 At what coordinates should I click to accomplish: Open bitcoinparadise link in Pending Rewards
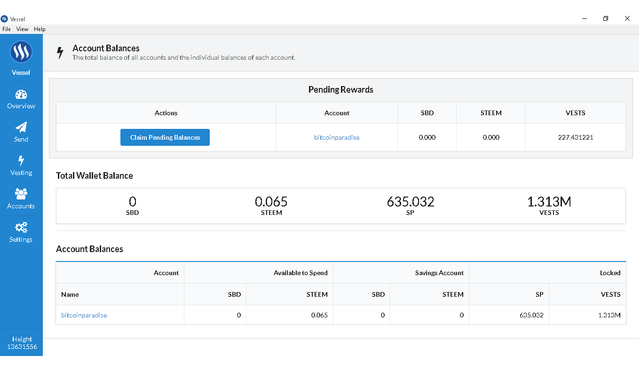click(336, 138)
